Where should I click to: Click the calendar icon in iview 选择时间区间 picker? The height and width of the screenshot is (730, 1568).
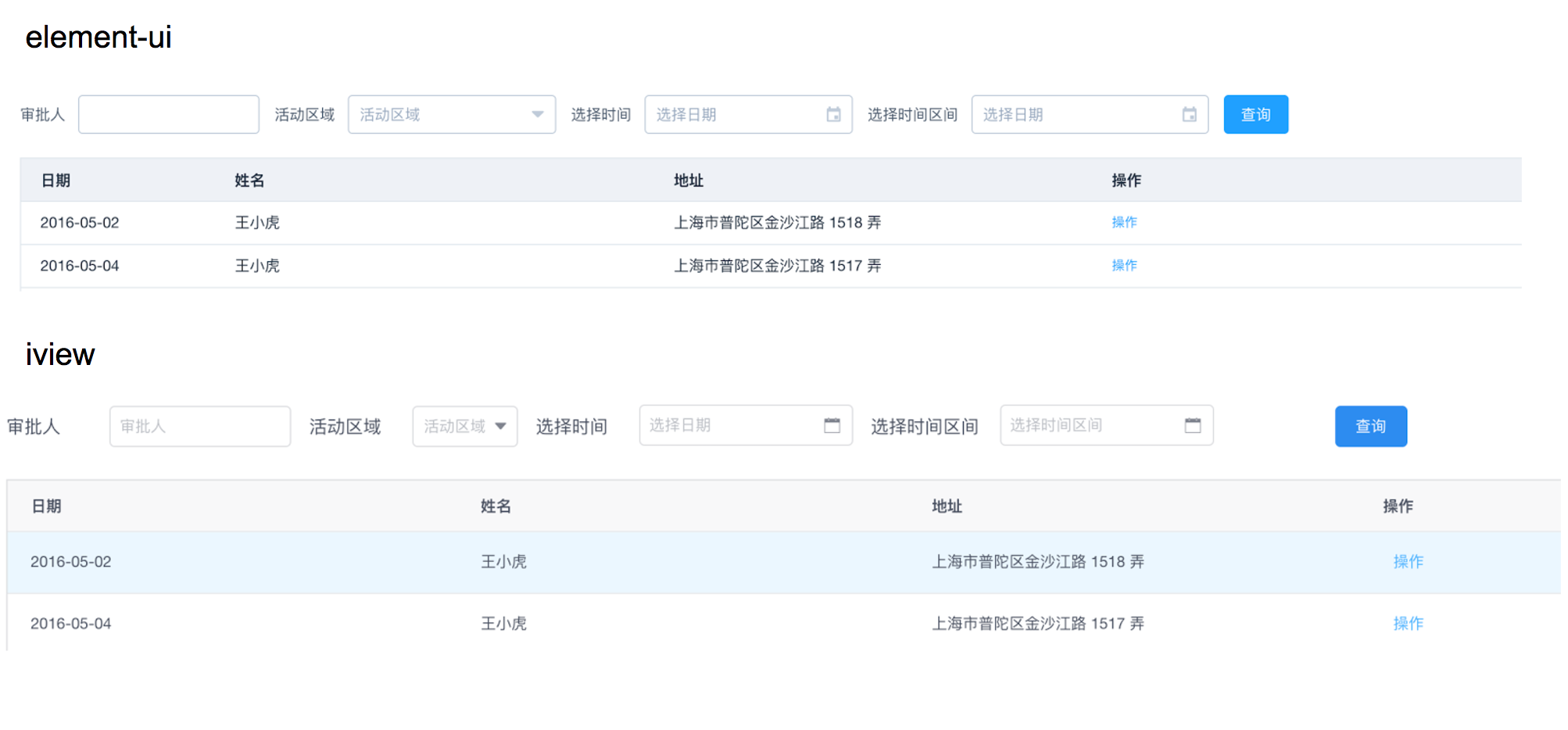[1193, 425]
